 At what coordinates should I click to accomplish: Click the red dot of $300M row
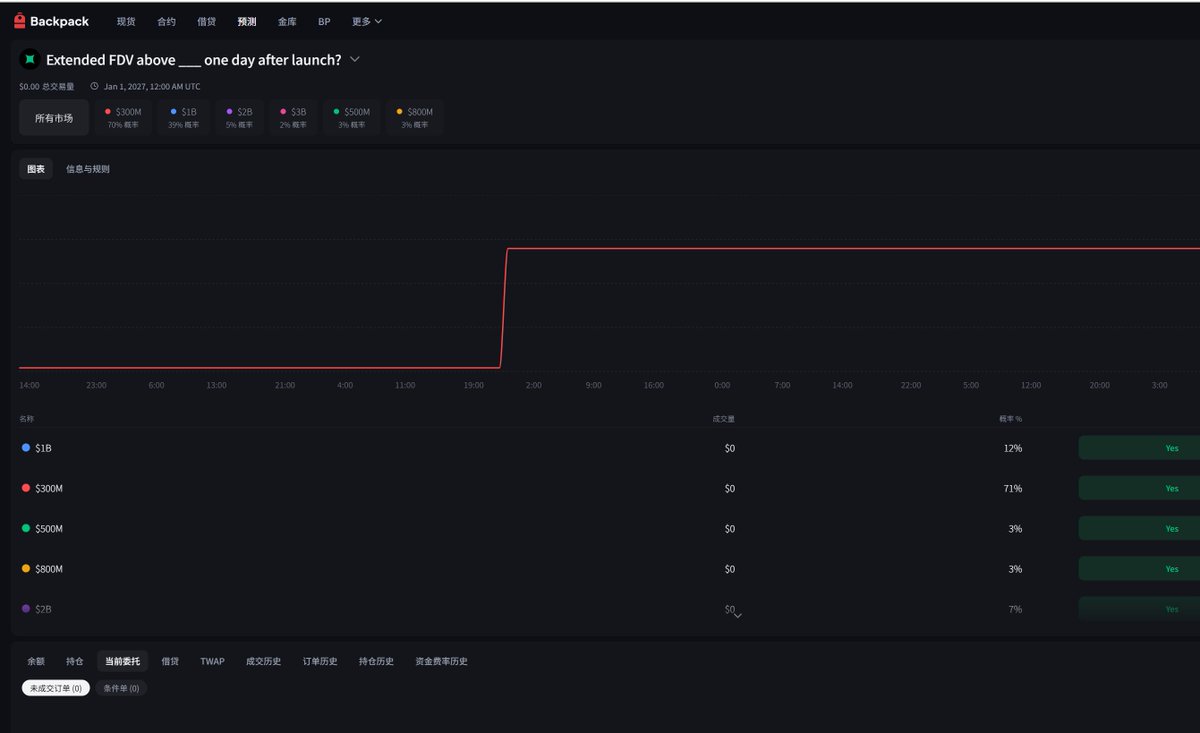pyautogui.click(x=26, y=488)
